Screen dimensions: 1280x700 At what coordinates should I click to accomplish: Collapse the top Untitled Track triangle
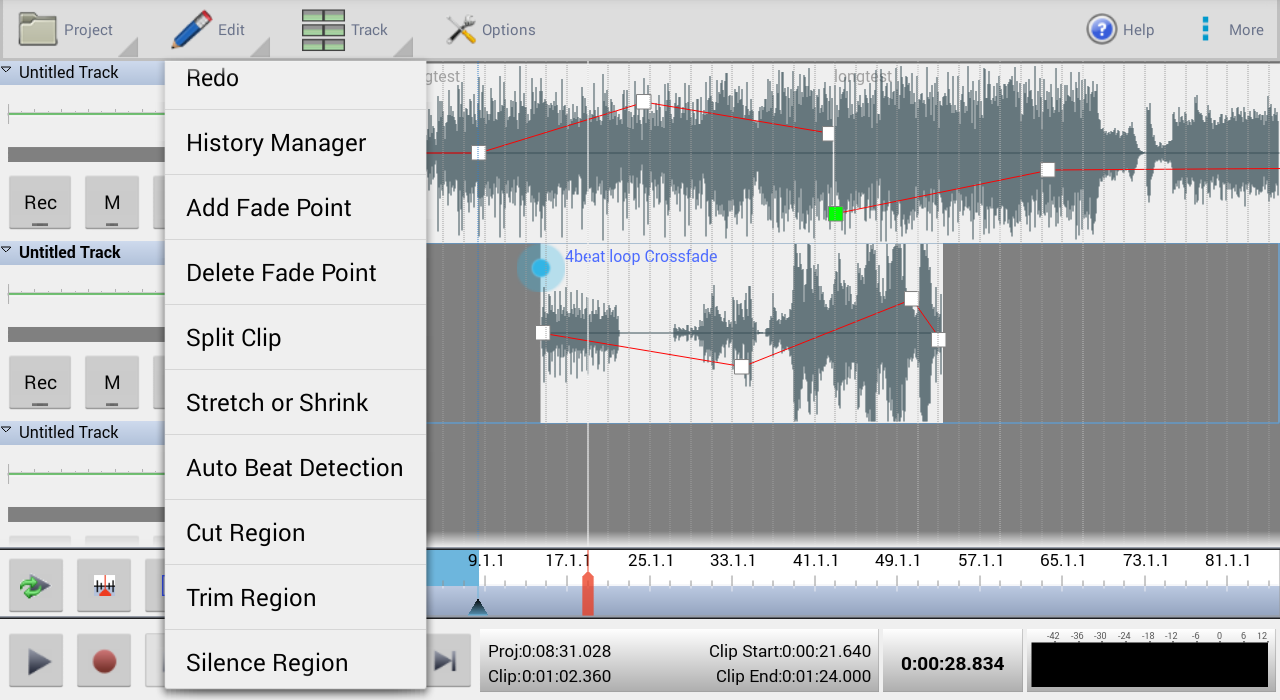7,71
